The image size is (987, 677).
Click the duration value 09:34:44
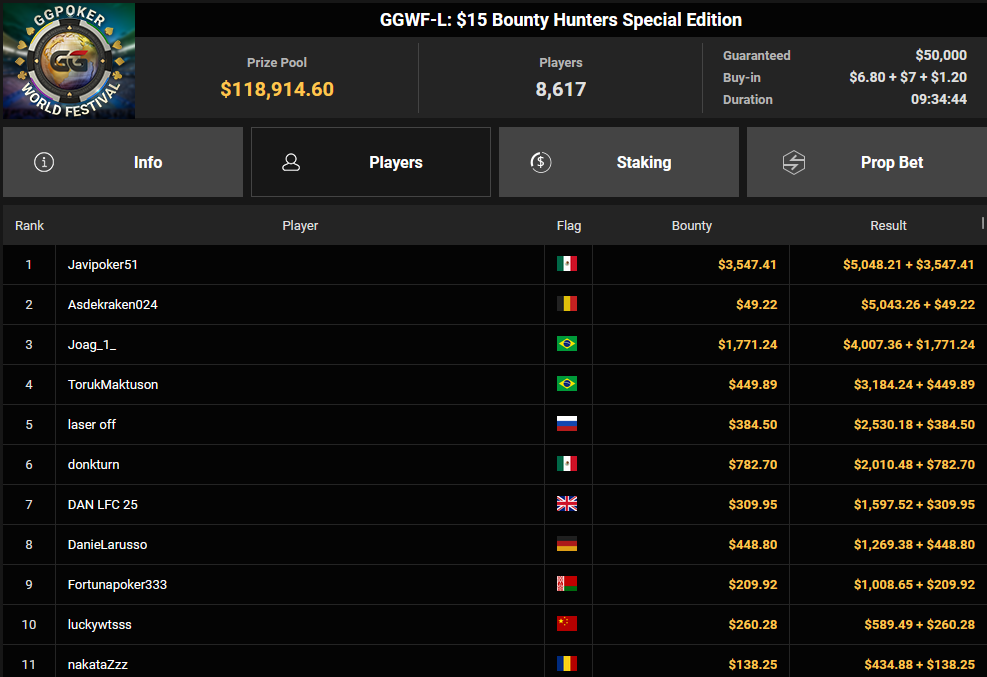coord(939,99)
